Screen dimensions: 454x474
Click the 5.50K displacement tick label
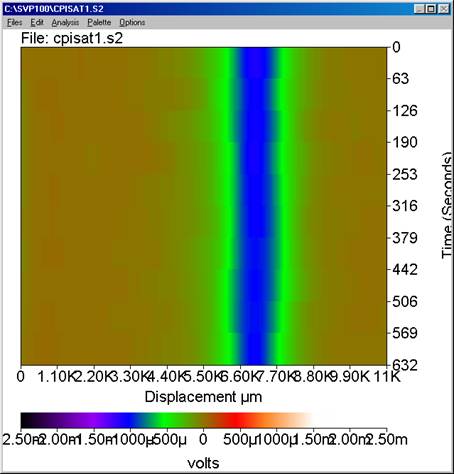coord(202,377)
